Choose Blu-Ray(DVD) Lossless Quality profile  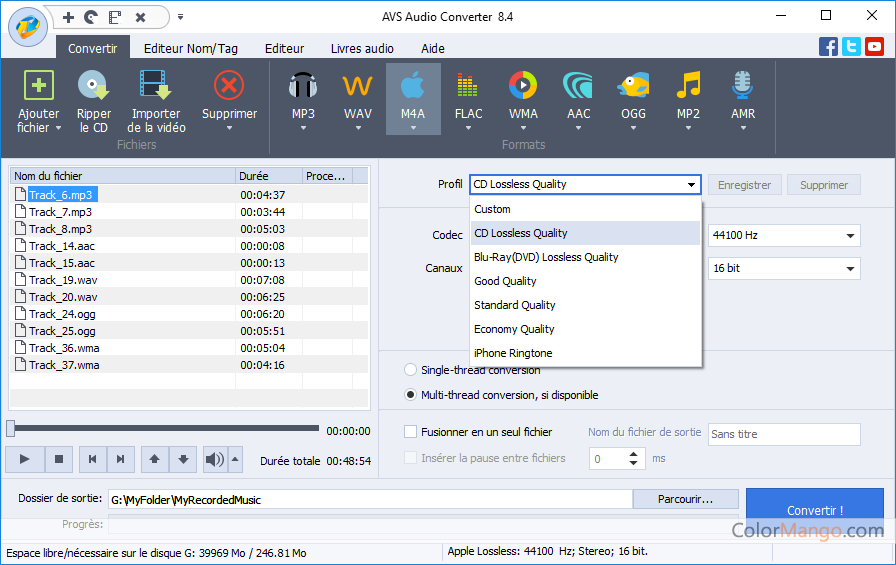pos(585,257)
